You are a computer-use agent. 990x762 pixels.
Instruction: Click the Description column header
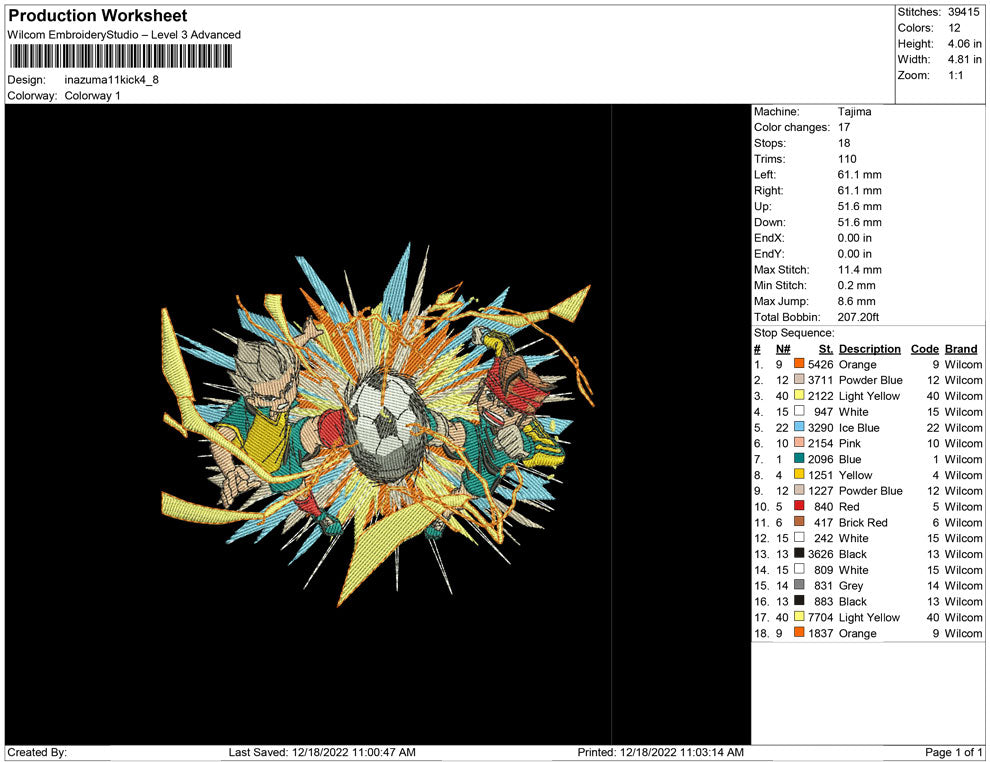(869, 349)
